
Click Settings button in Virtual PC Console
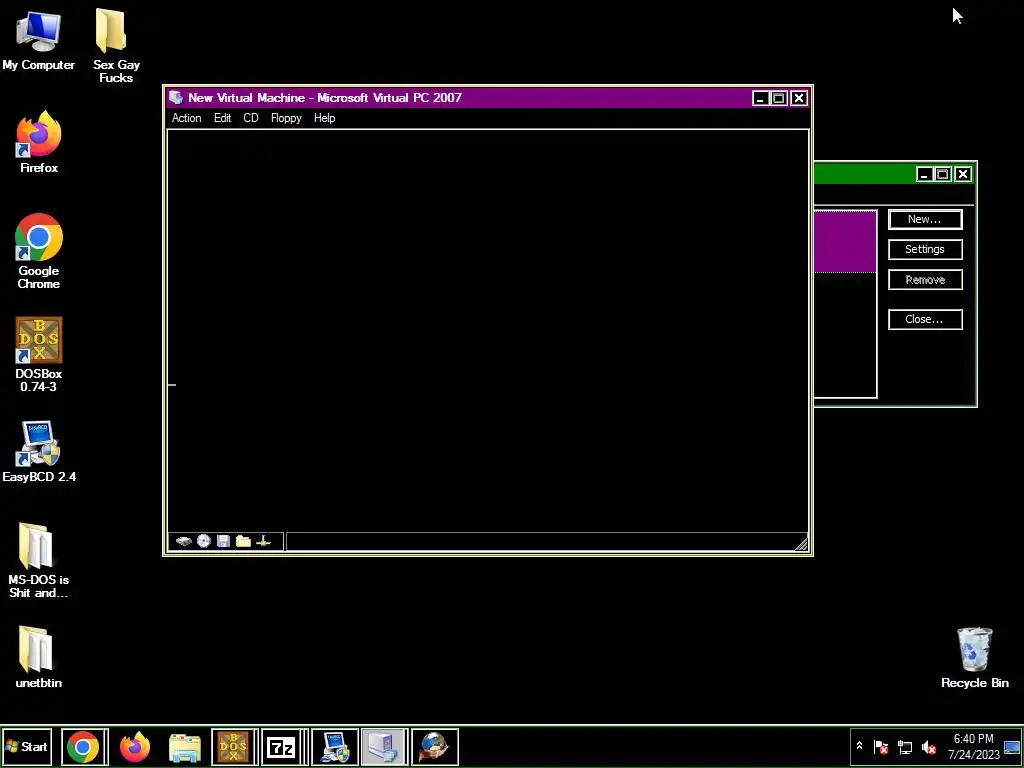(x=925, y=249)
